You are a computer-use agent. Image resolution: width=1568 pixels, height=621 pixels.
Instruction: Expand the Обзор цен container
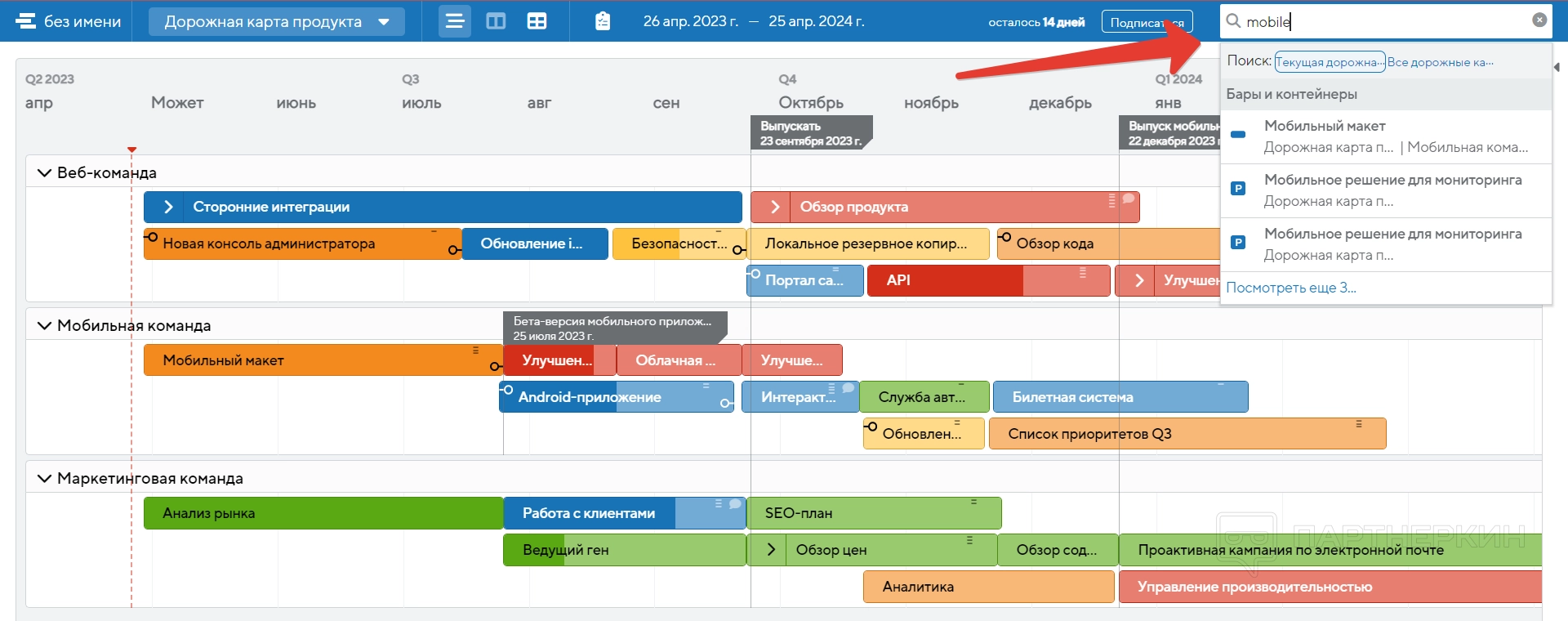771,550
